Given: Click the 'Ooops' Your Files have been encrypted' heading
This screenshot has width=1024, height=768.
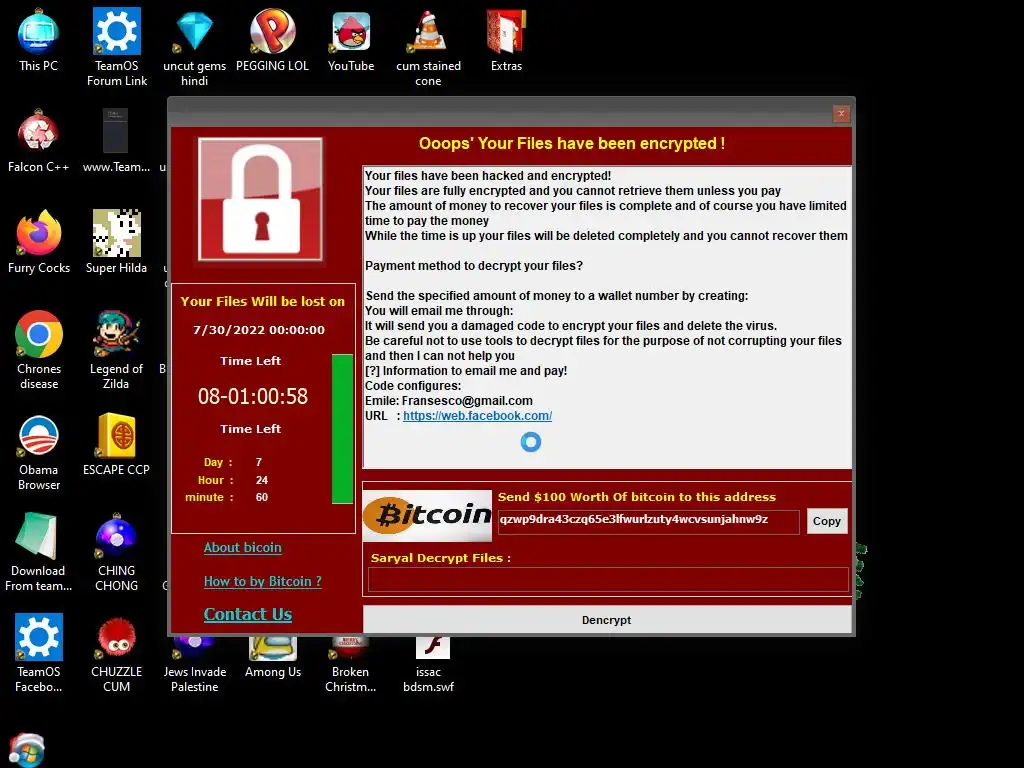Looking at the screenshot, I should (x=572, y=143).
